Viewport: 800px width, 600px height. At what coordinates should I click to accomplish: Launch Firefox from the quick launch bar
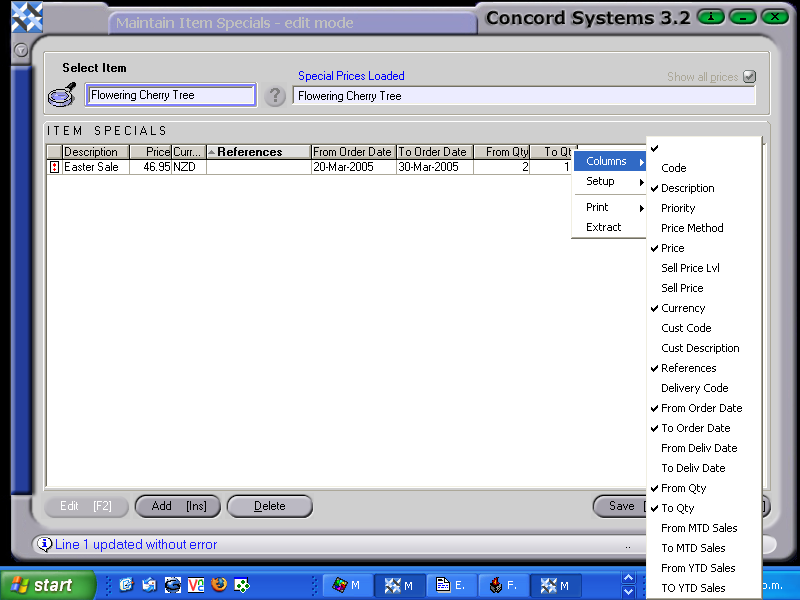click(x=219, y=584)
